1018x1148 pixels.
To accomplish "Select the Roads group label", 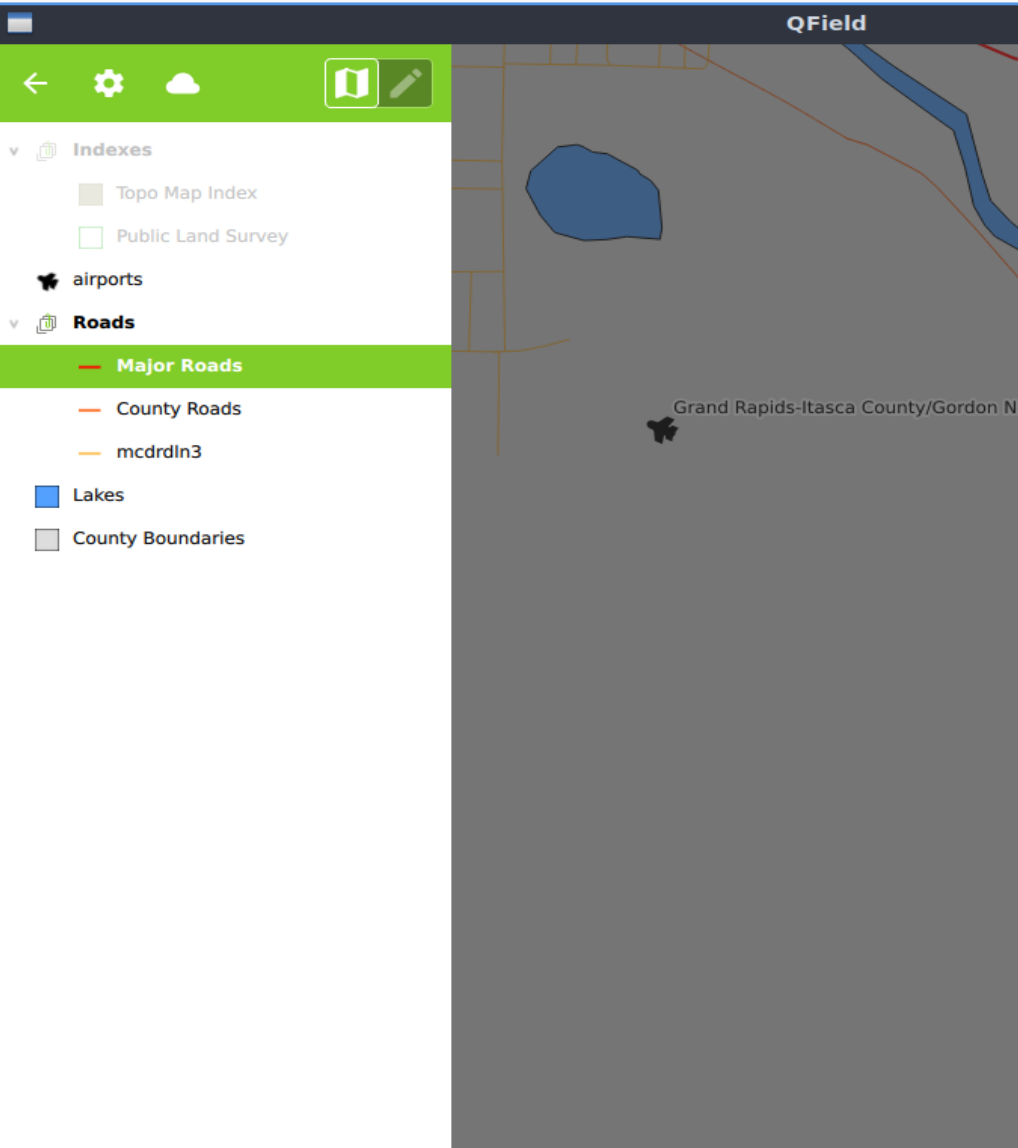I will [x=104, y=322].
